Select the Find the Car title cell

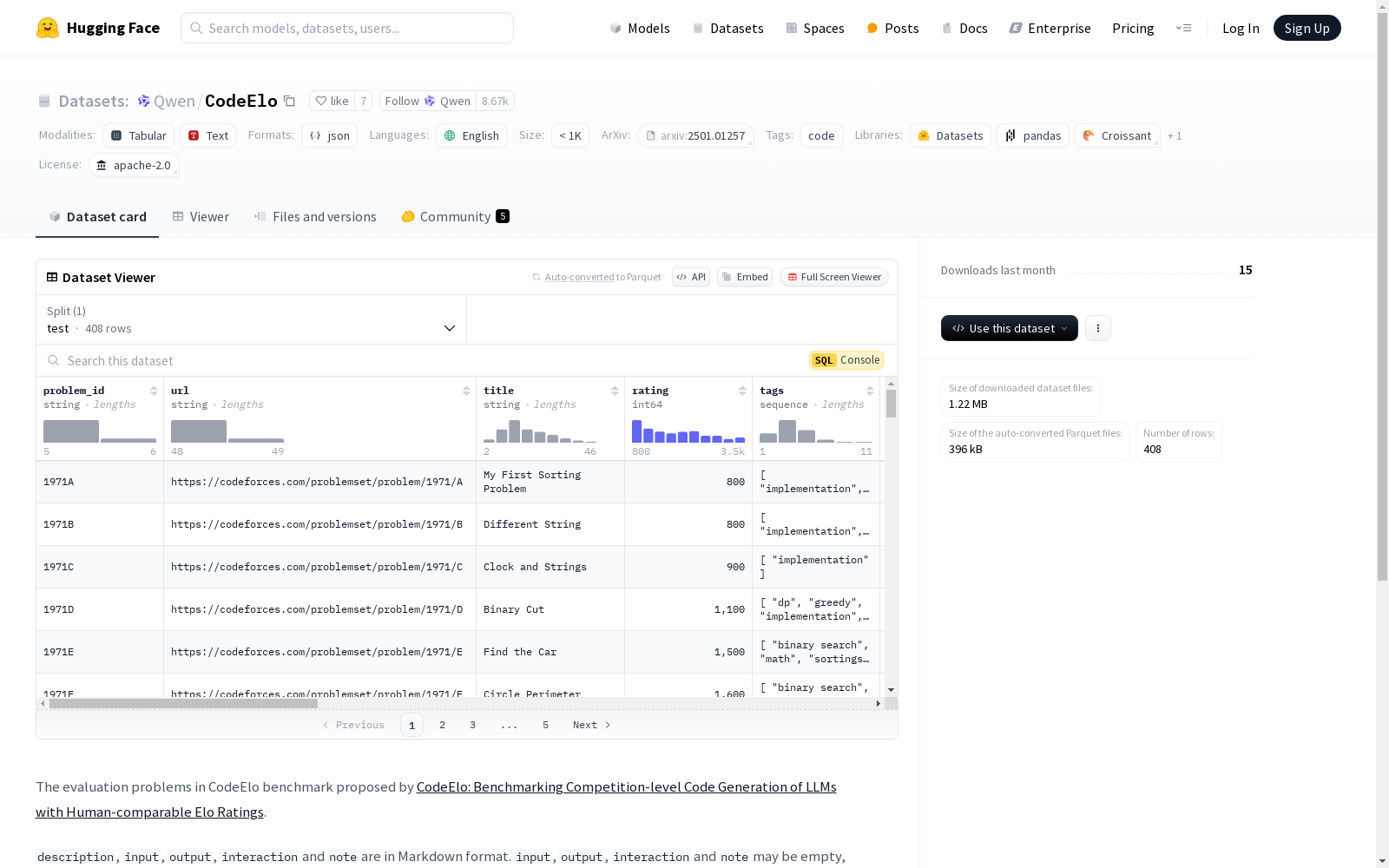tap(550, 652)
